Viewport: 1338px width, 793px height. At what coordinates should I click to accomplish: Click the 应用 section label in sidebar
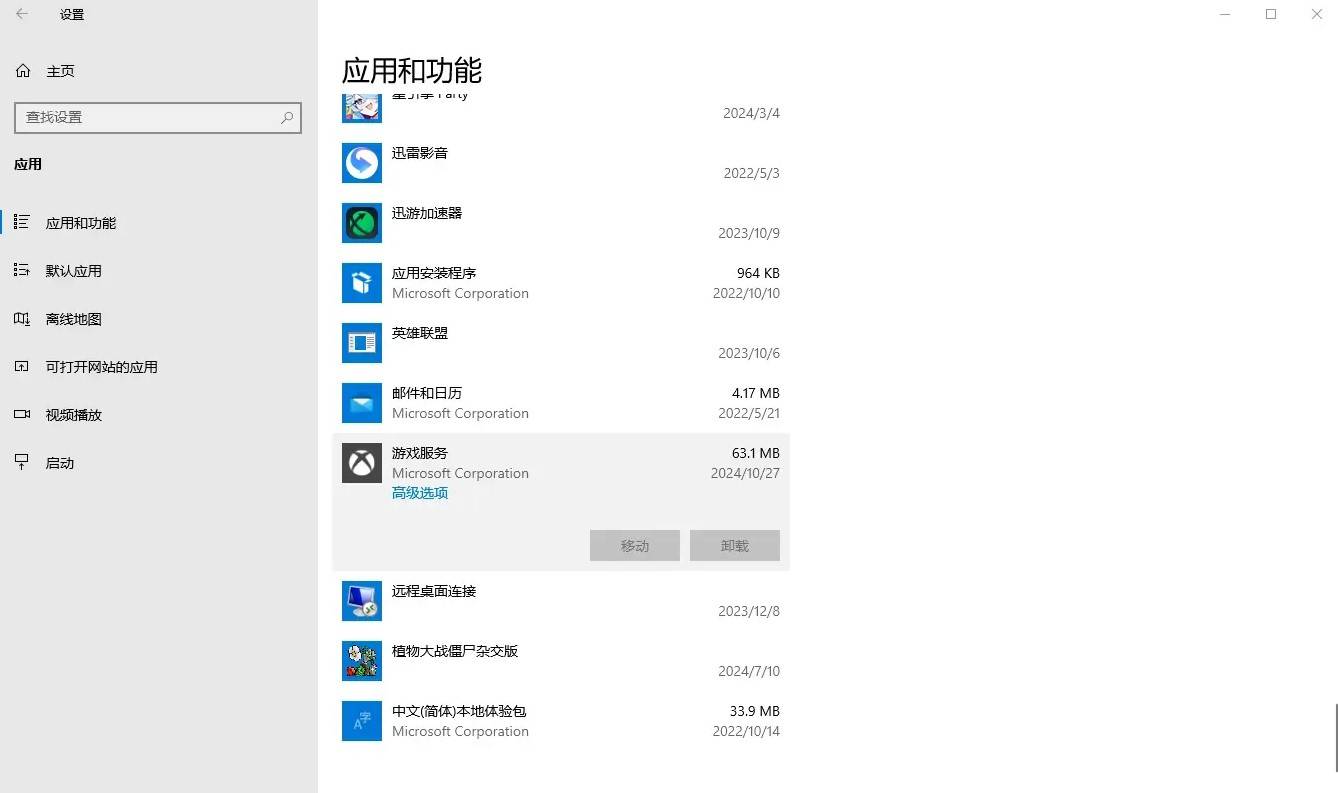click(28, 164)
